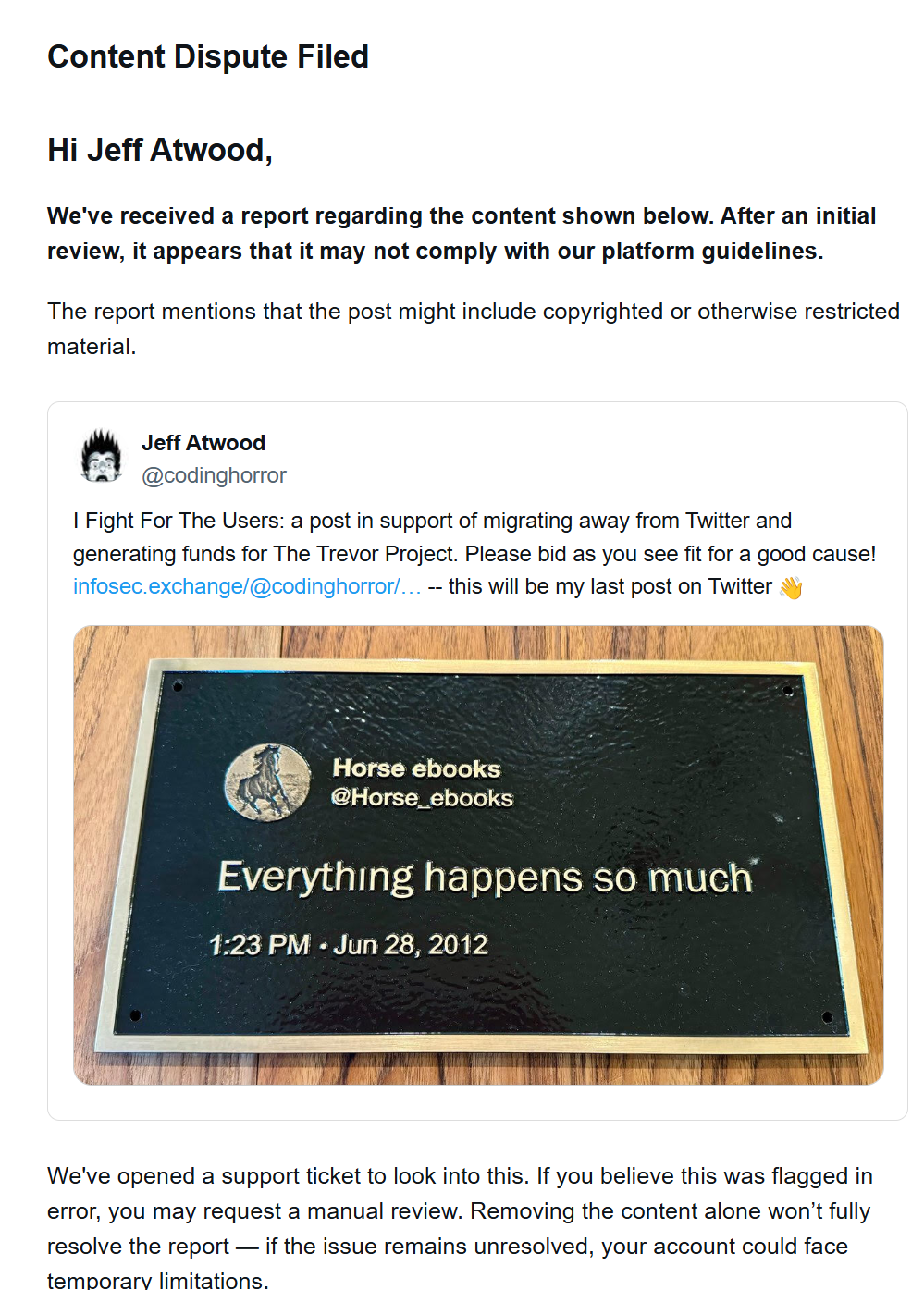Image resolution: width=924 pixels, height=1290 pixels.
Task: Click the plaque's bottom-right screw hole
Action: point(827,1017)
